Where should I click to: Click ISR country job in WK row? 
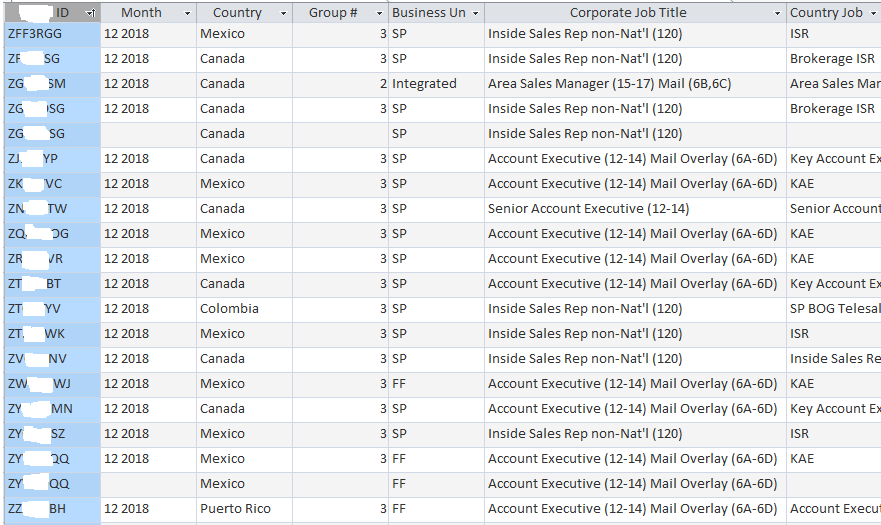coord(834,334)
